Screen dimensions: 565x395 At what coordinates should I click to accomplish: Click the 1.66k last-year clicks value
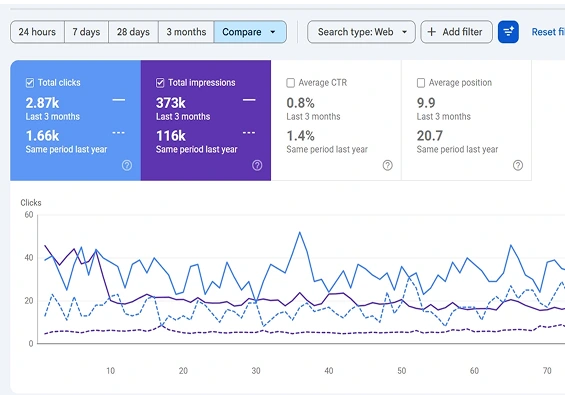42,136
